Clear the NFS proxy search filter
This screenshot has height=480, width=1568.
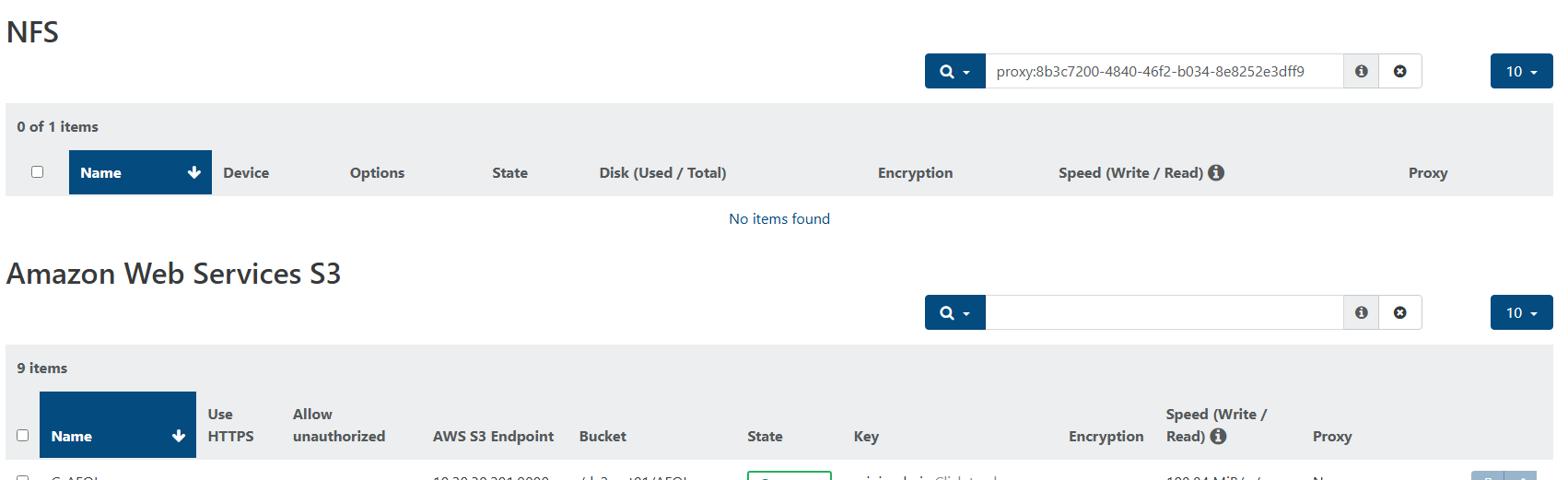(1399, 72)
